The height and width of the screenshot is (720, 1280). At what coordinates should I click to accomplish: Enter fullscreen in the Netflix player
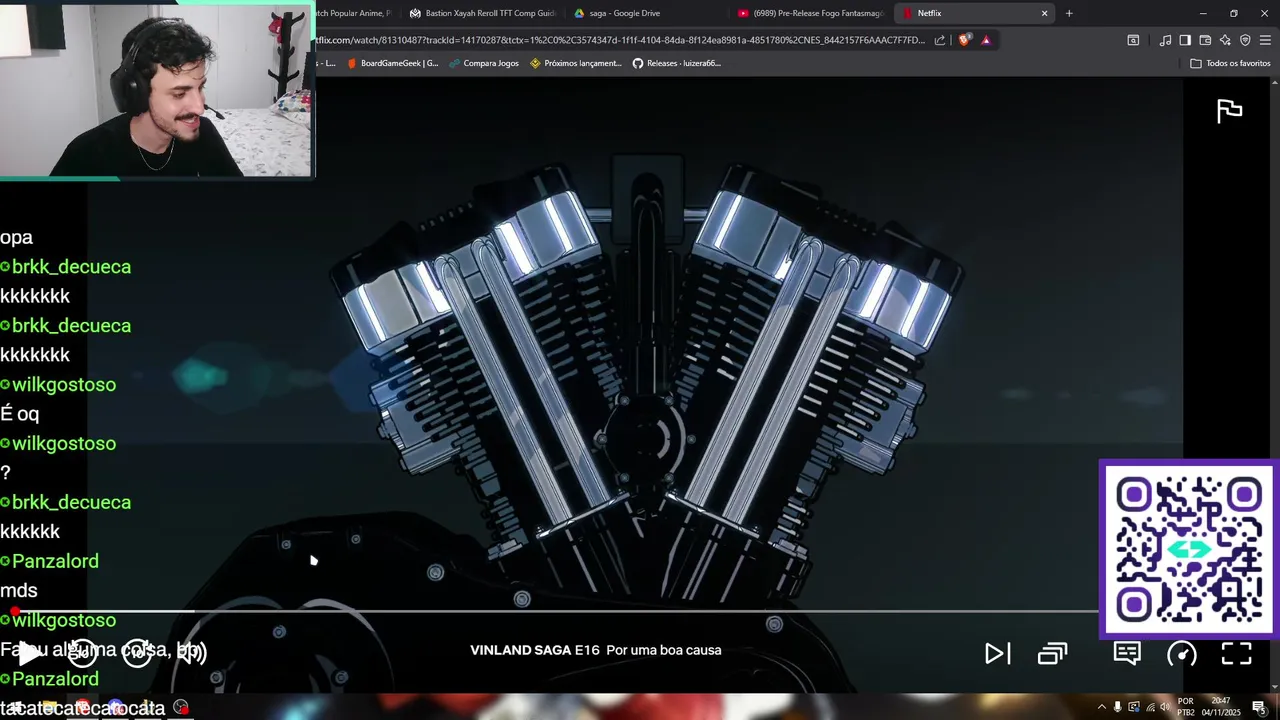1237,653
